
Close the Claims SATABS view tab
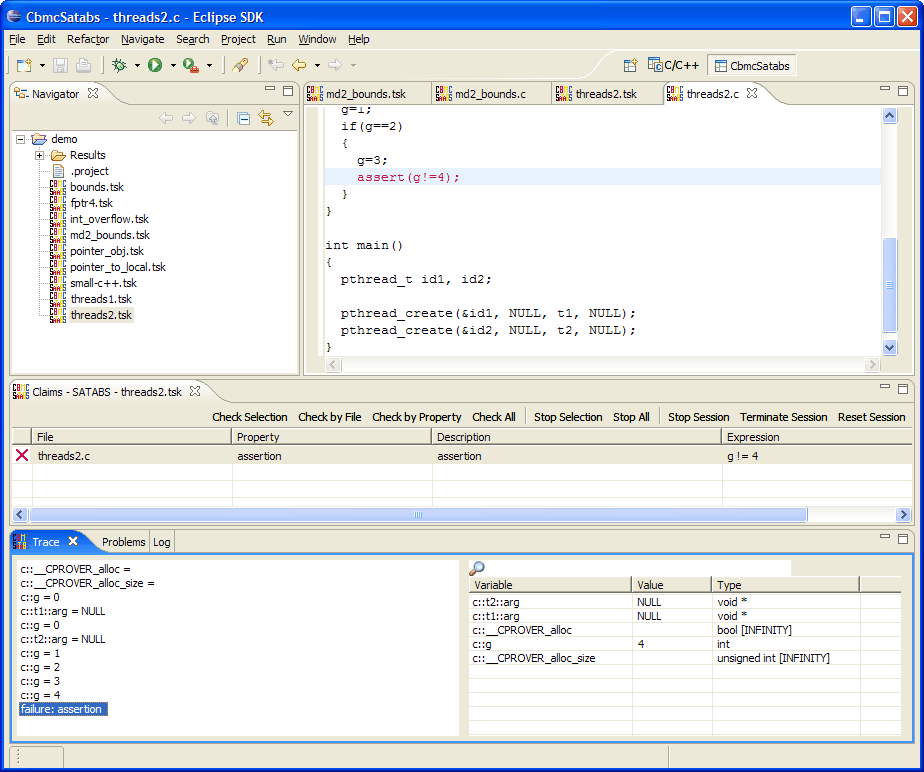pos(195,391)
